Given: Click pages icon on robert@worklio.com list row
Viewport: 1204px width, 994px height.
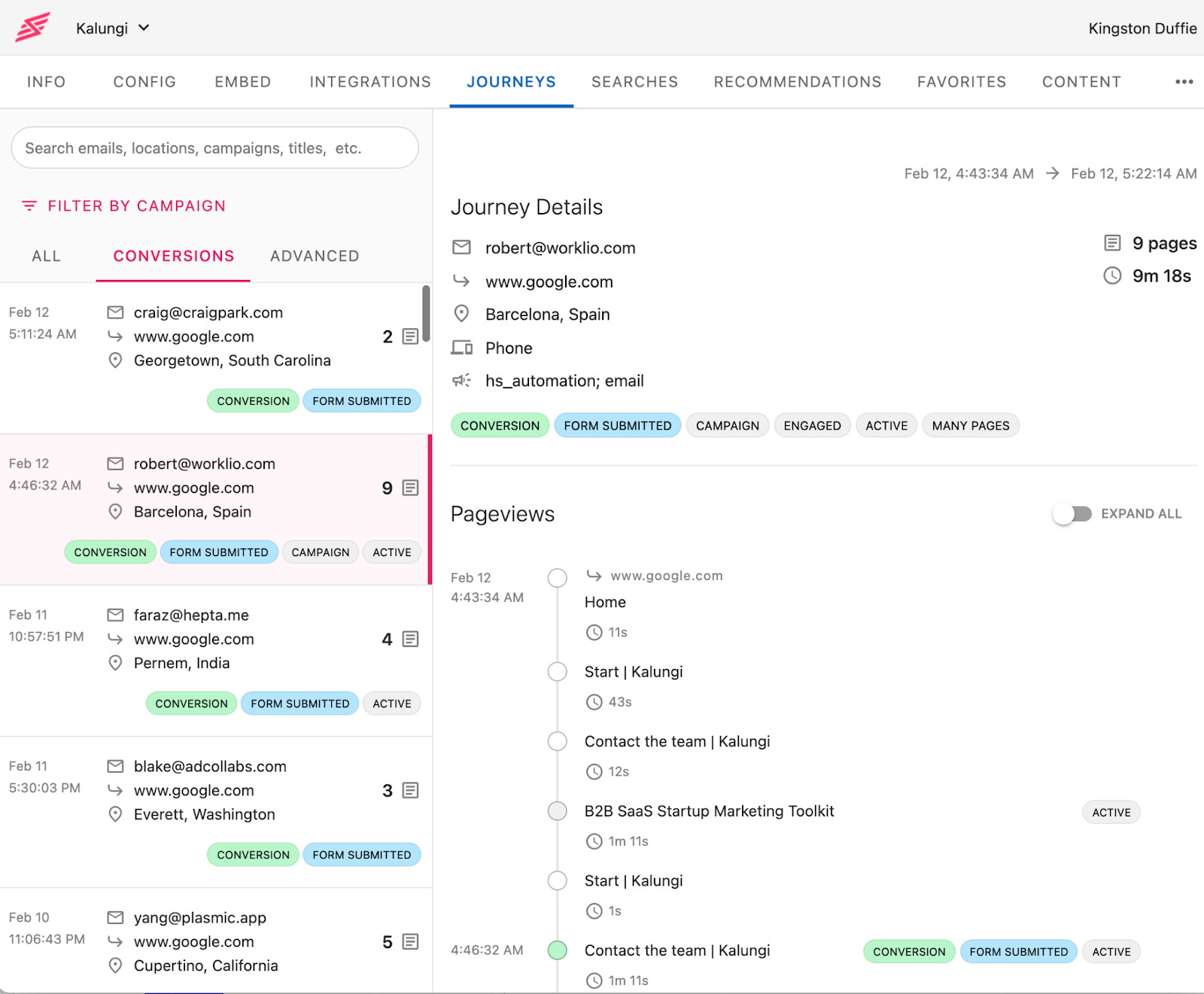Looking at the screenshot, I should (410, 488).
